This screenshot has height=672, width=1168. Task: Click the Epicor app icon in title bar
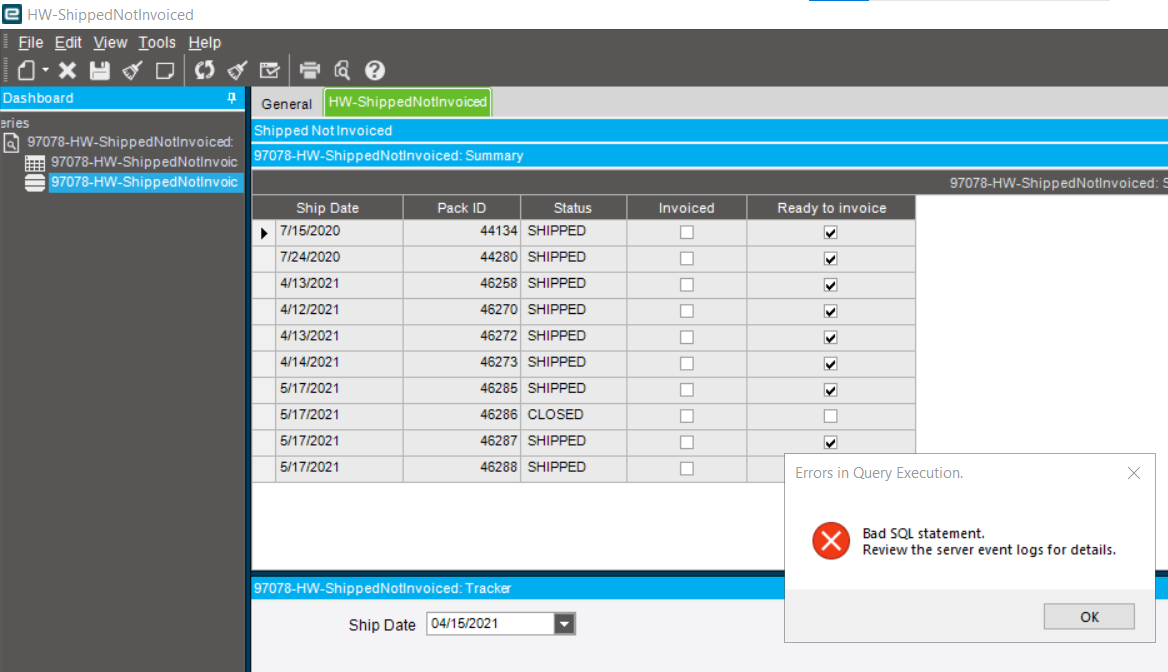pos(11,13)
